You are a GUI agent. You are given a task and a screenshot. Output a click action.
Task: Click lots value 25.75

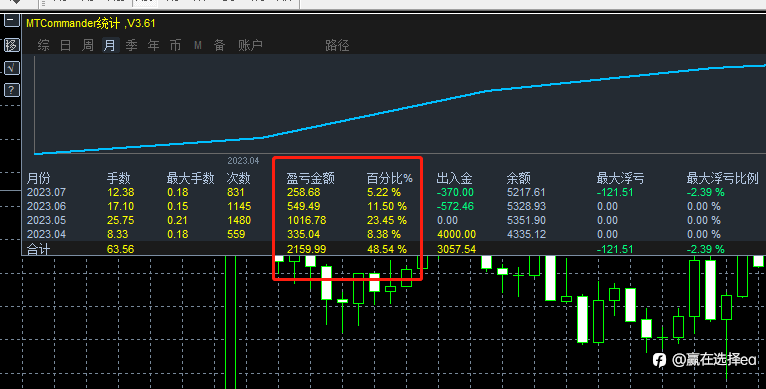(x=121, y=220)
